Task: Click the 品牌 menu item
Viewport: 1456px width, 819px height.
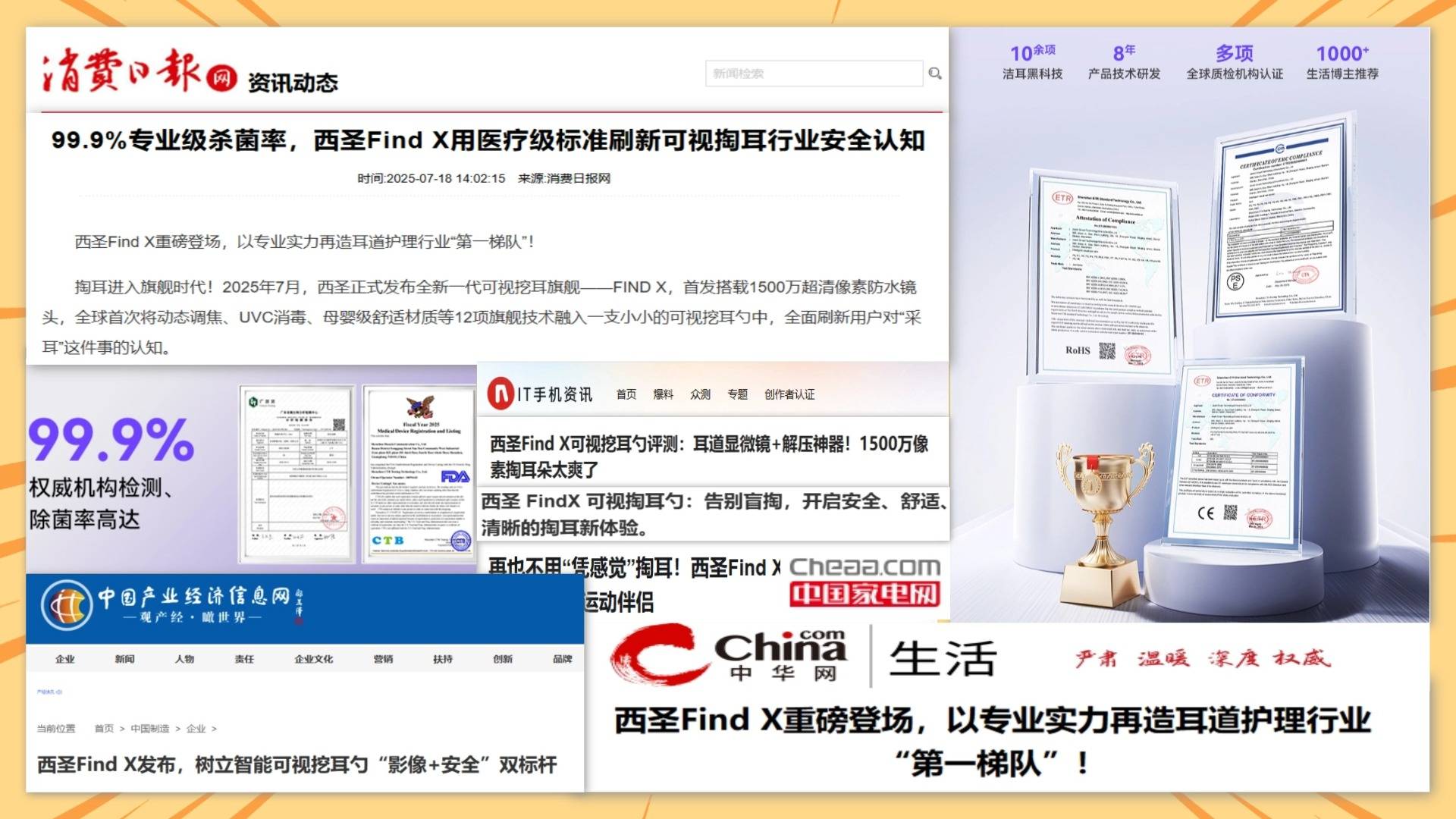Action: coord(562,659)
